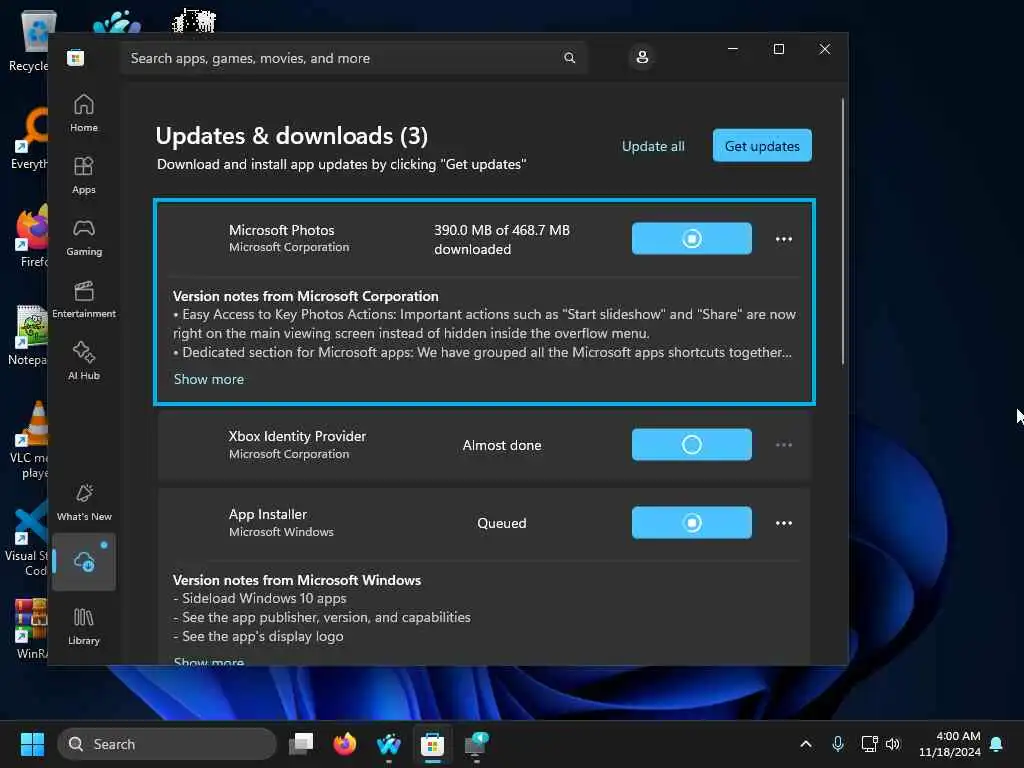1024x768 pixels.
Task: Open the monitor app icon in taskbar
Action: tap(476, 744)
